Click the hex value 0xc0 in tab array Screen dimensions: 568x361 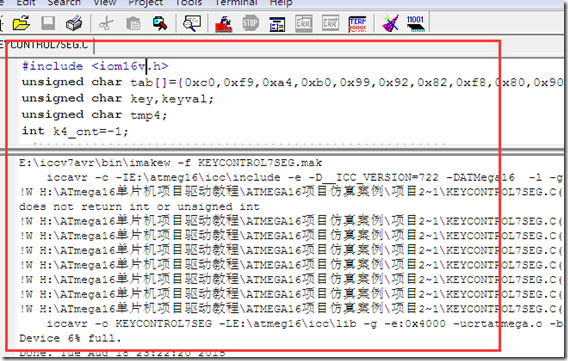pyautogui.click(x=200, y=83)
